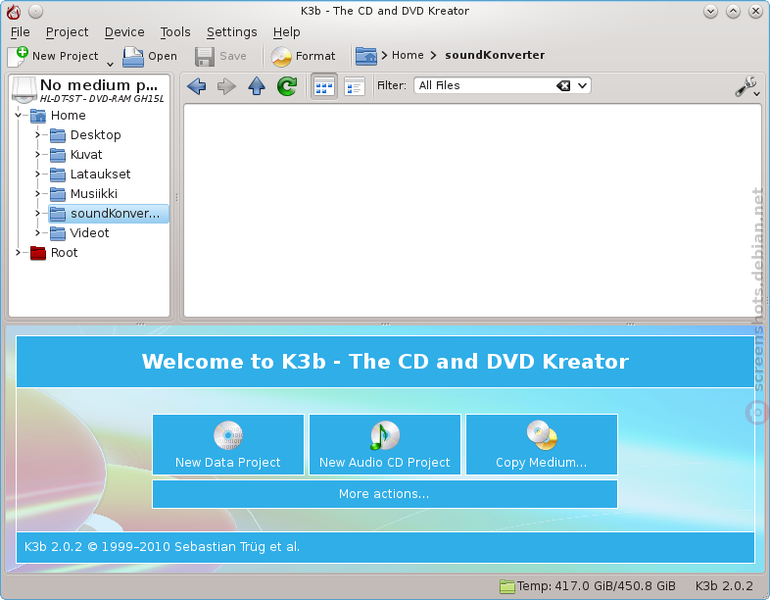The height and width of the screenshot is (600, 770).
Task: Click the home folder icon in breadcrumb
Action: pyautogui.click(x=366, y=56)
